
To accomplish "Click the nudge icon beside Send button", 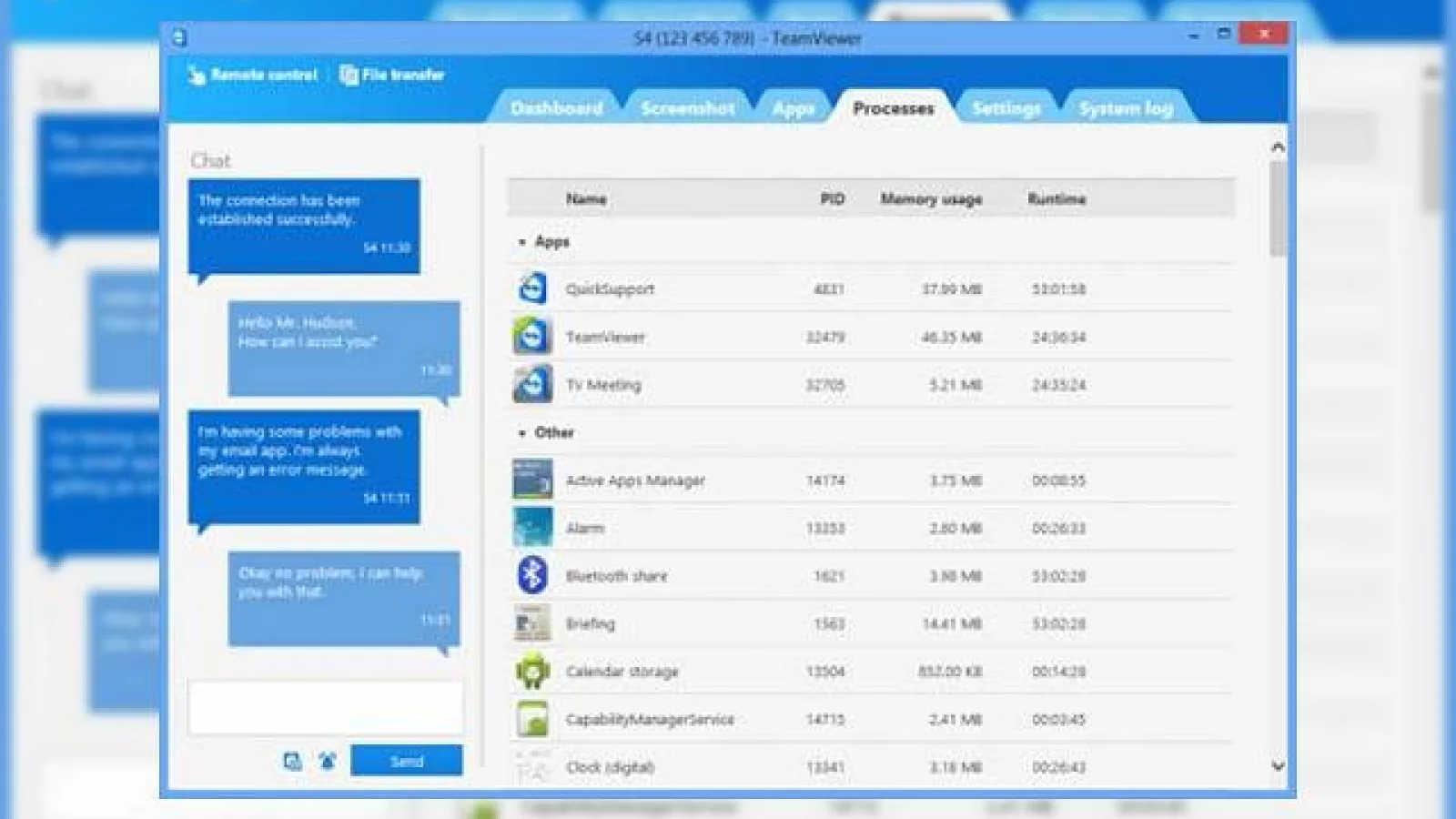I will [x=328, y=761].
